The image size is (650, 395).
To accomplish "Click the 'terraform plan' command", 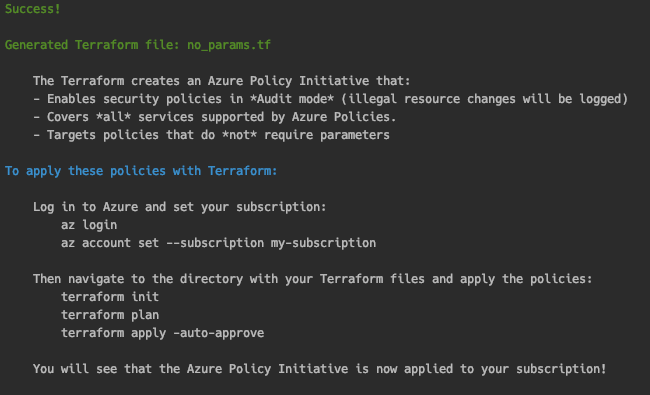I will click(110, 315).
